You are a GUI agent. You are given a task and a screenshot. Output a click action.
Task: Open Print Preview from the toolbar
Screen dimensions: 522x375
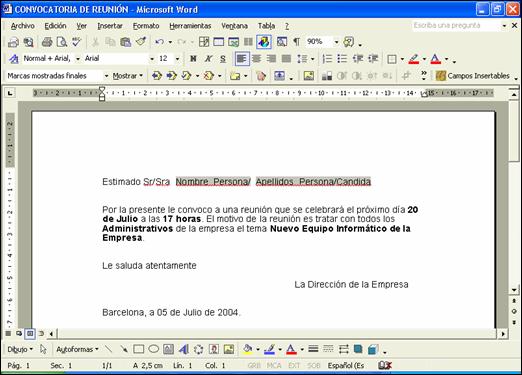[x=62, y=42]
